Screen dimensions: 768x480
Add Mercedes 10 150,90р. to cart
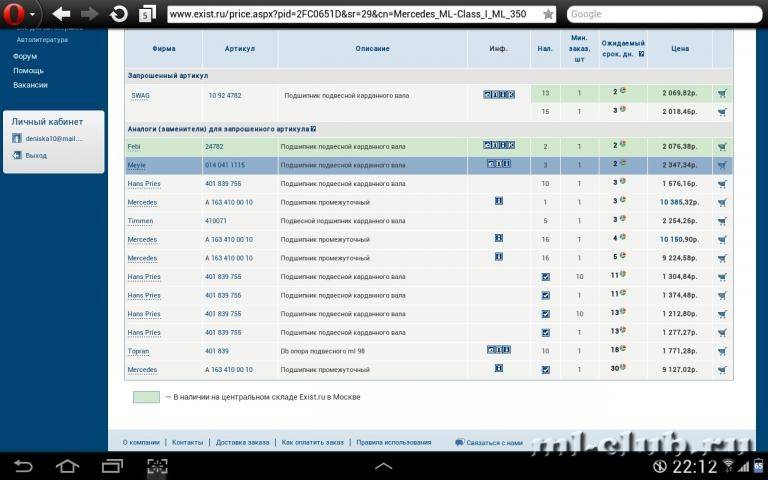pyautogui.click(x=722, y=240)
